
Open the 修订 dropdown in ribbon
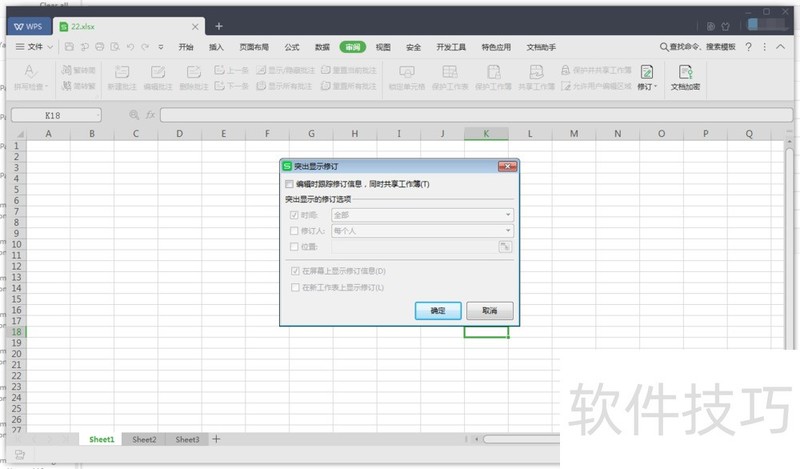[647, 87]
